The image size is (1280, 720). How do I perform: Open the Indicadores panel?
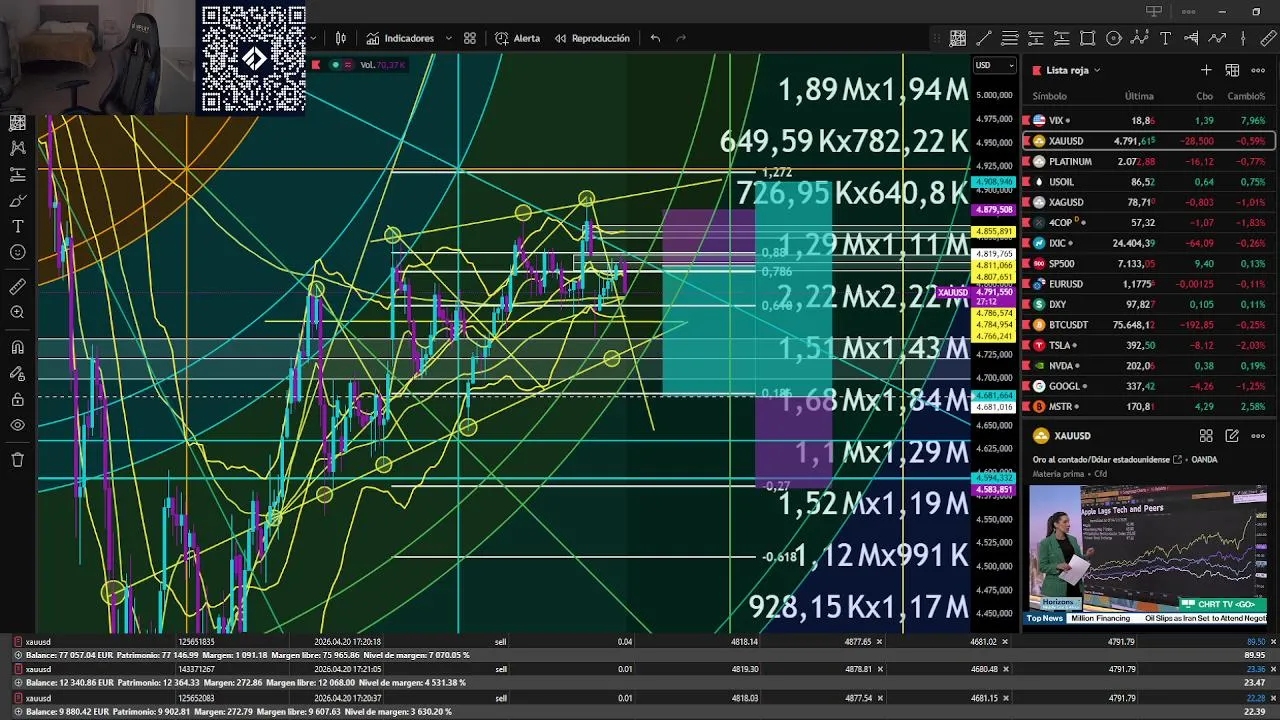(x=399, y=38)
